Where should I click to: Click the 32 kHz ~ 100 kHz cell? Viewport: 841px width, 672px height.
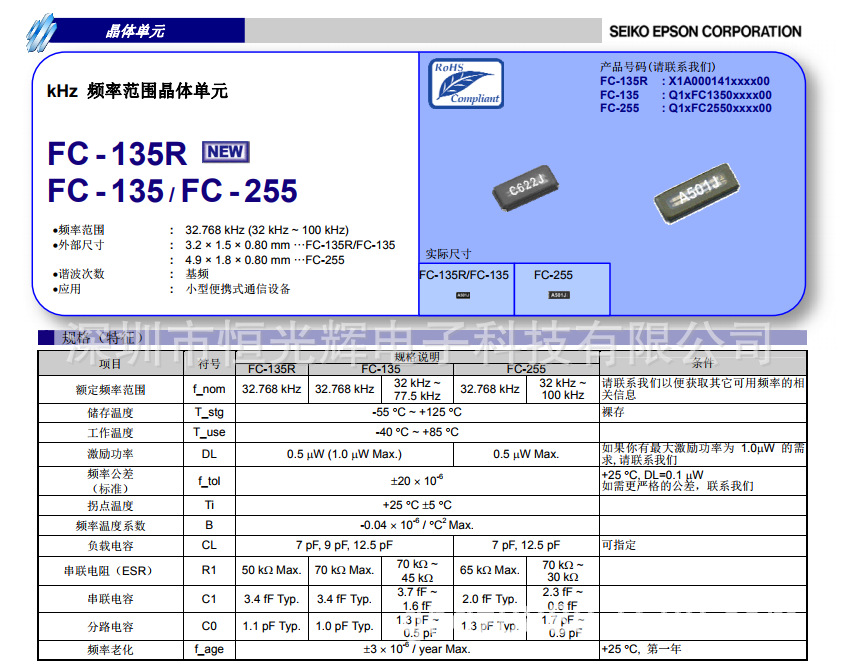click(x=563, y=389)
